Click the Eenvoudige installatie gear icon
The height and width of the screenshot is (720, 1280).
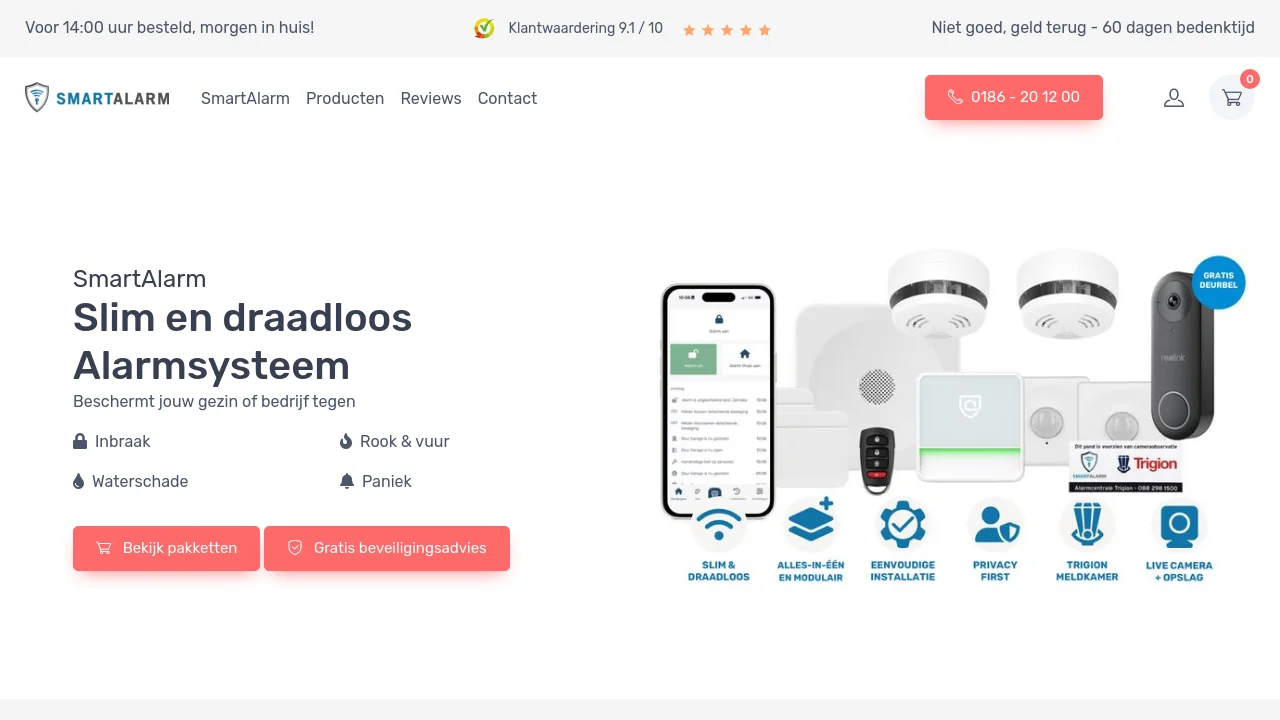[903, 524]
